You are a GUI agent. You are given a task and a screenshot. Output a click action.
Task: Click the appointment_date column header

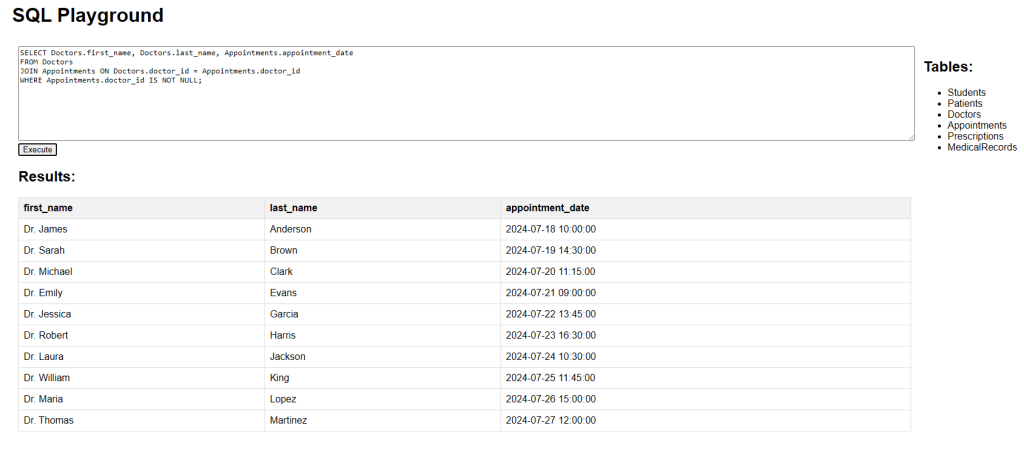point(705,208)
